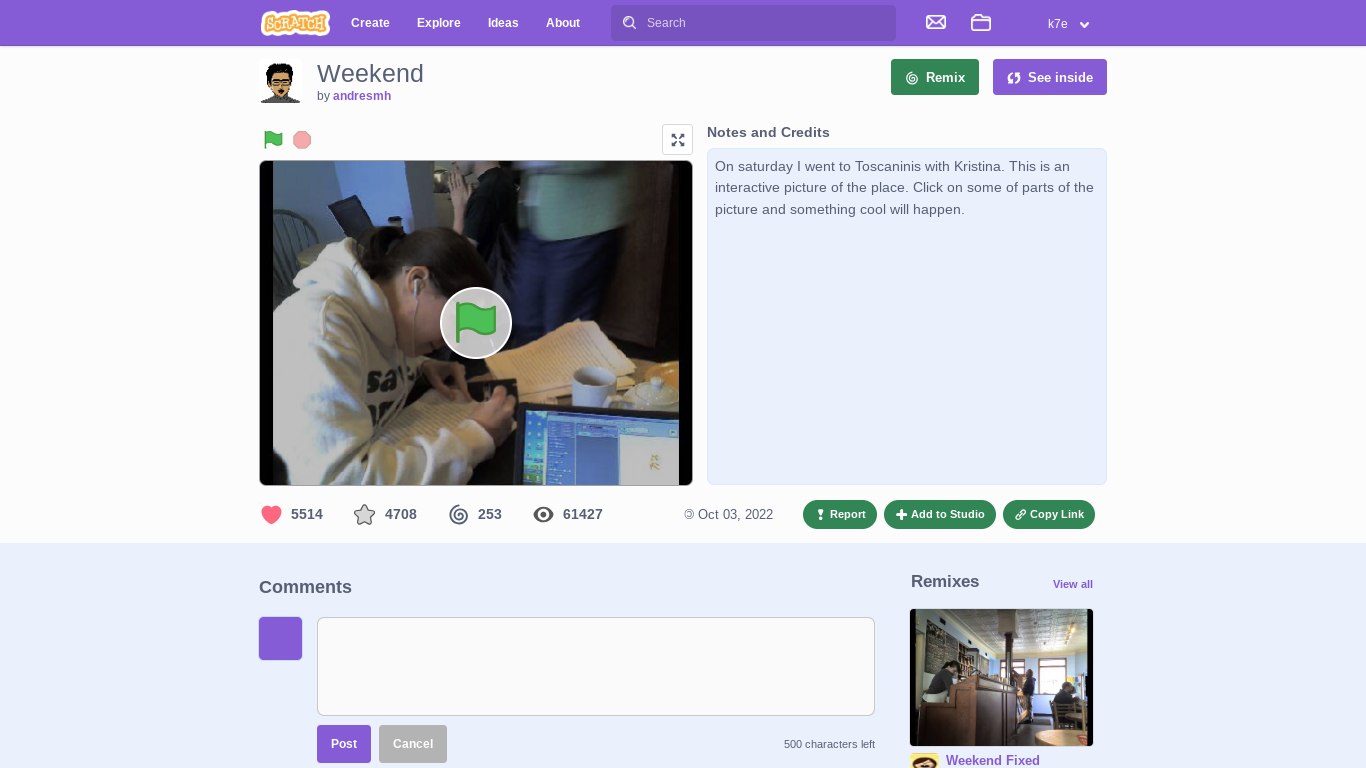
Task: Click the Copy Link button
Action: pos(1048,514)
